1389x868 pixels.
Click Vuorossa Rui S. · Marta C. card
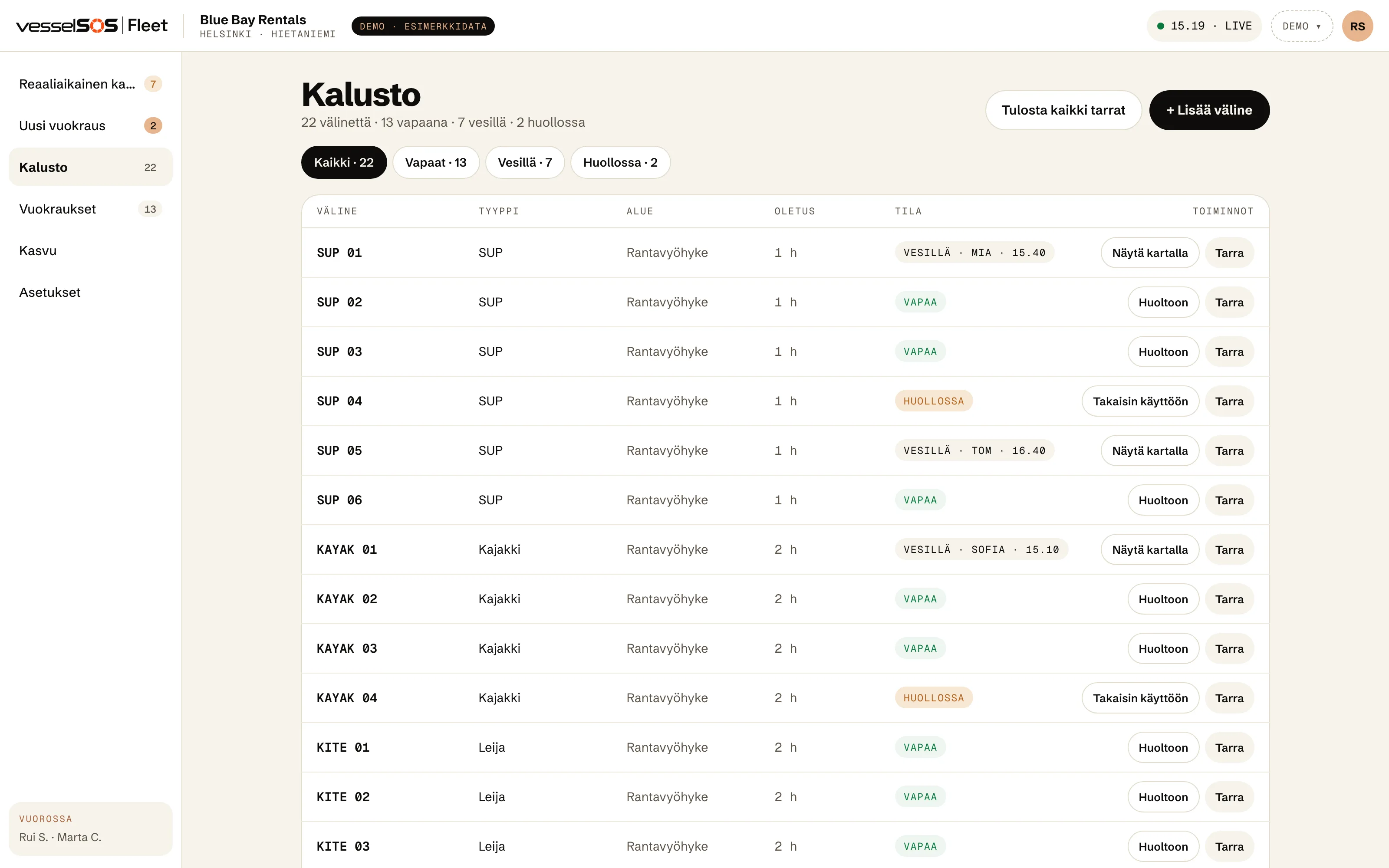click(91, 829)
